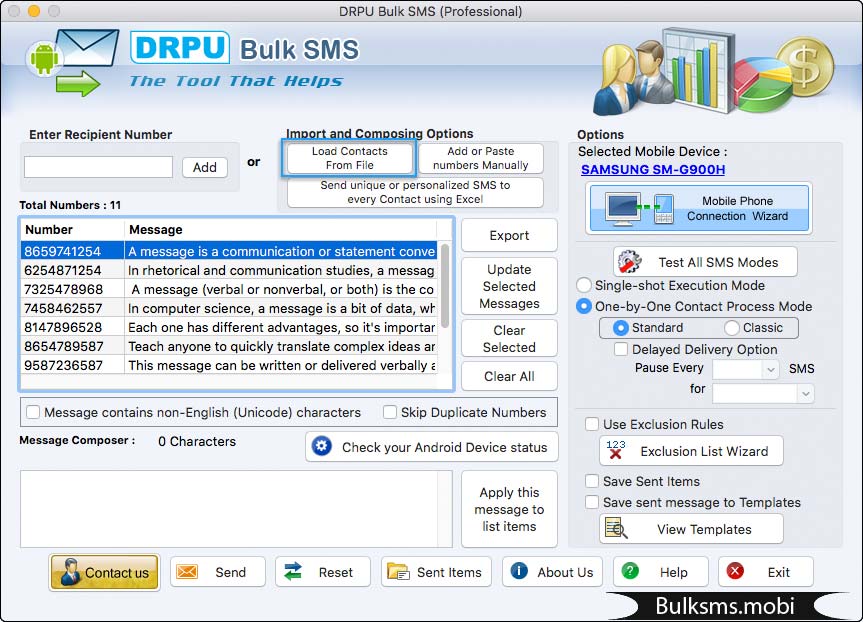Choose the Standard radio option

[620, 328]
